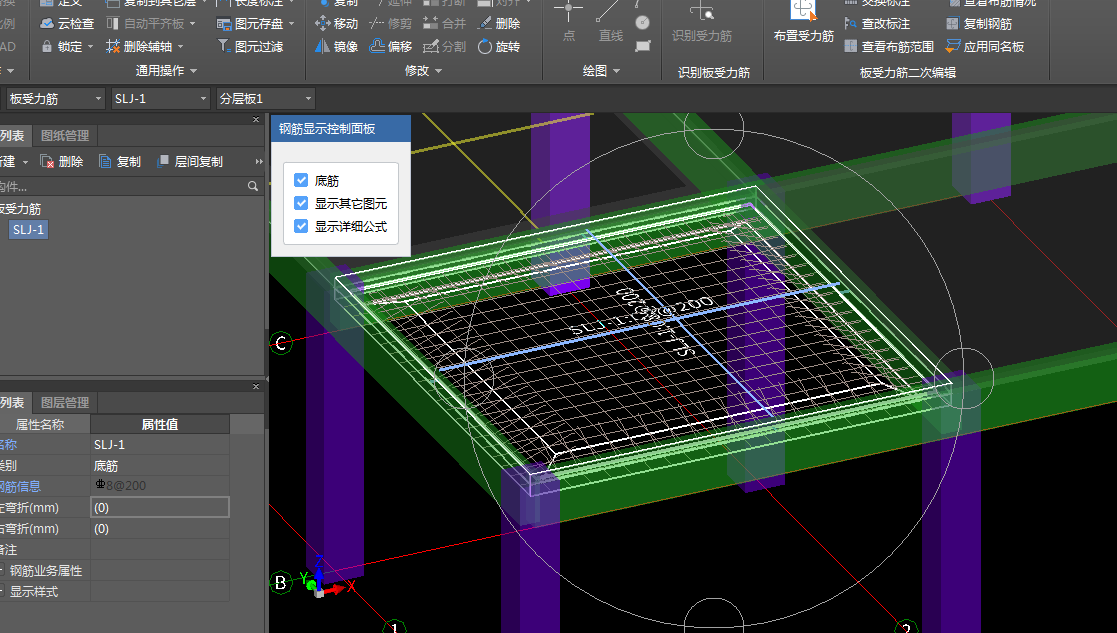
Task: Click 应用同名板 tool
Action: click(x=984, y=46)
